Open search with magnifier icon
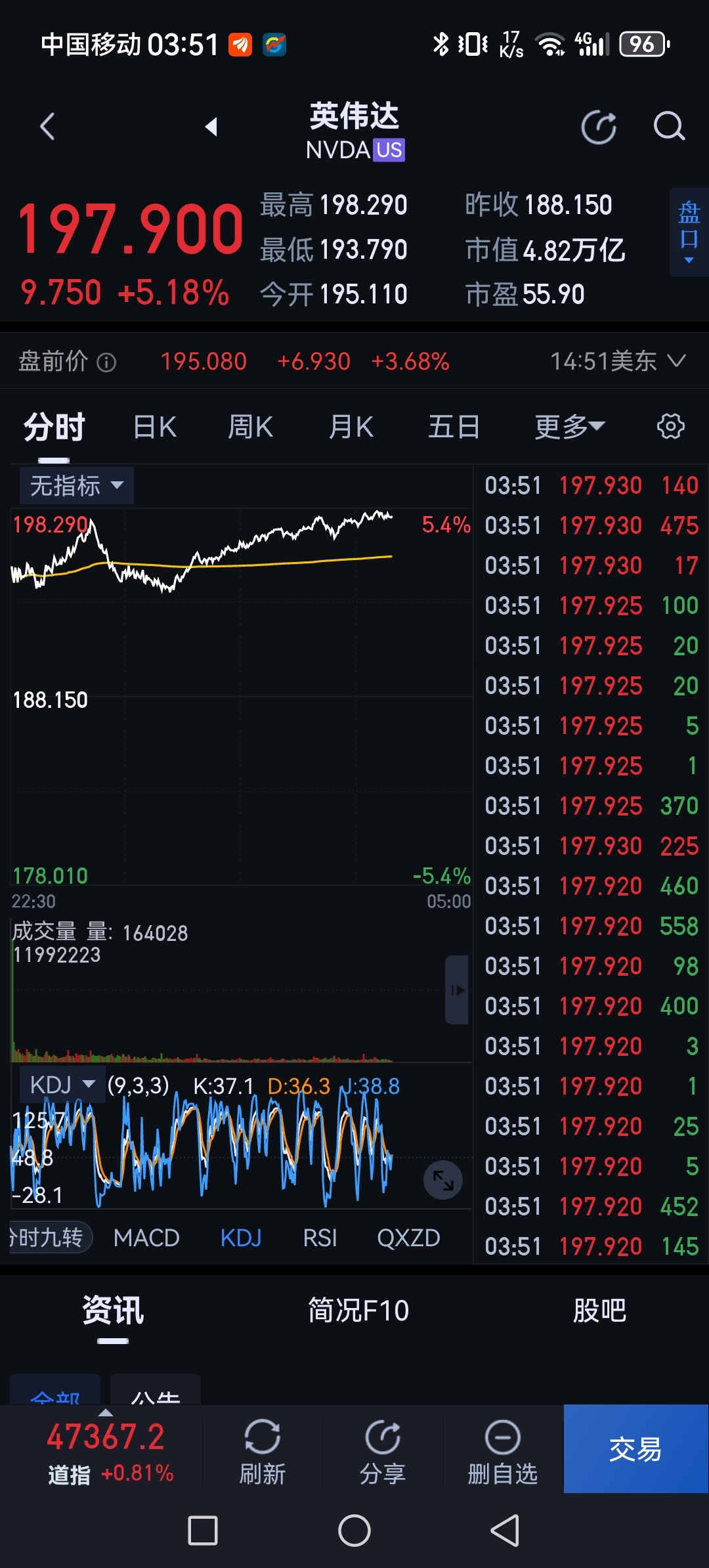The height and width of the screenshot is (1568, 709). click(669, 126)
